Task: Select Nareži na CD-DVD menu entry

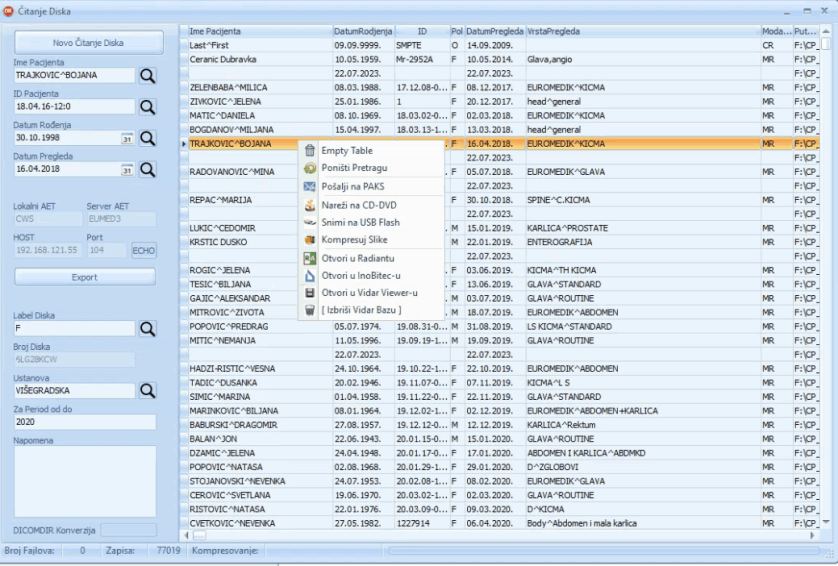Action: [x=356, y=204]
